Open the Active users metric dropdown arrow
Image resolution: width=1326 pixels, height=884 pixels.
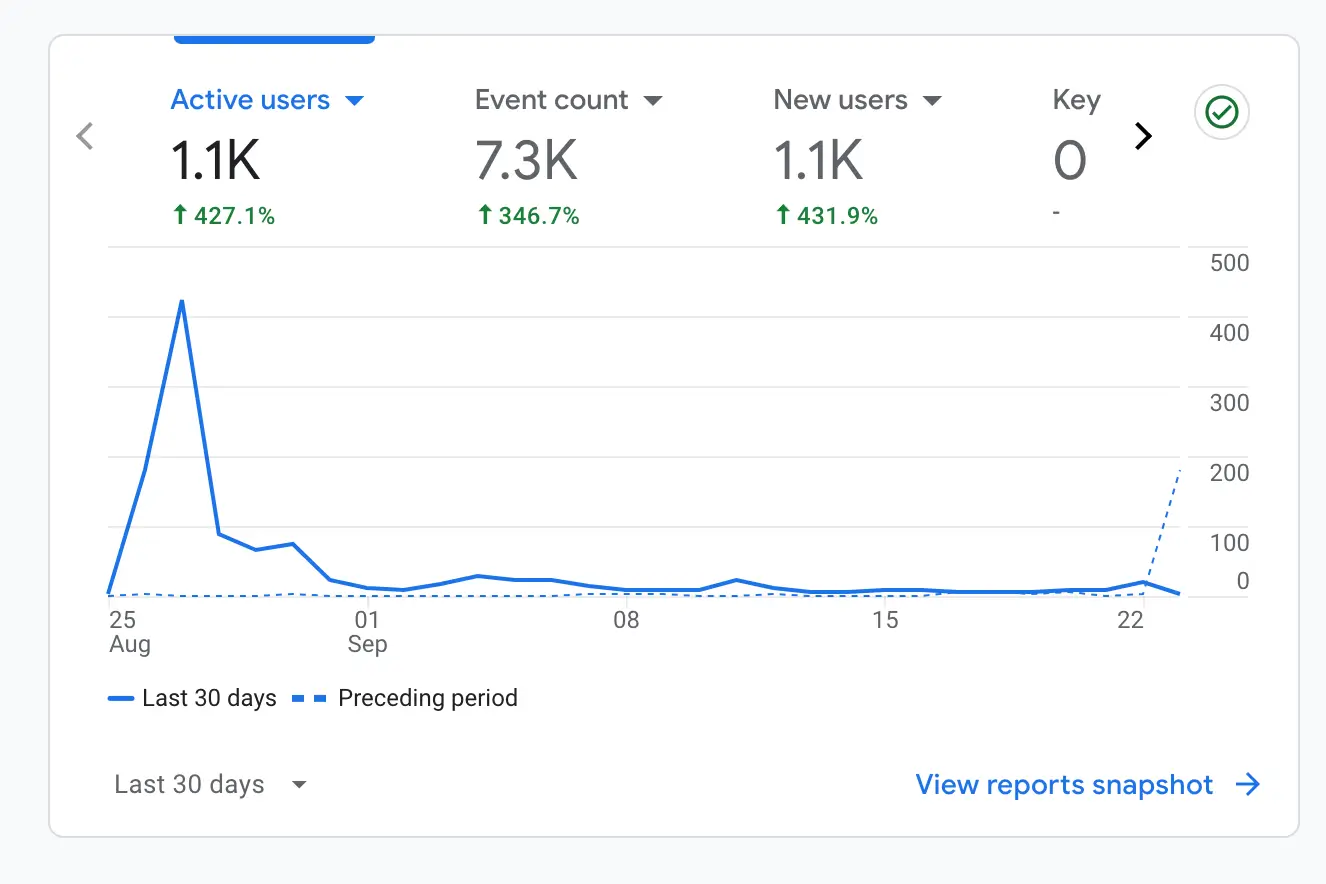[354, 101]
